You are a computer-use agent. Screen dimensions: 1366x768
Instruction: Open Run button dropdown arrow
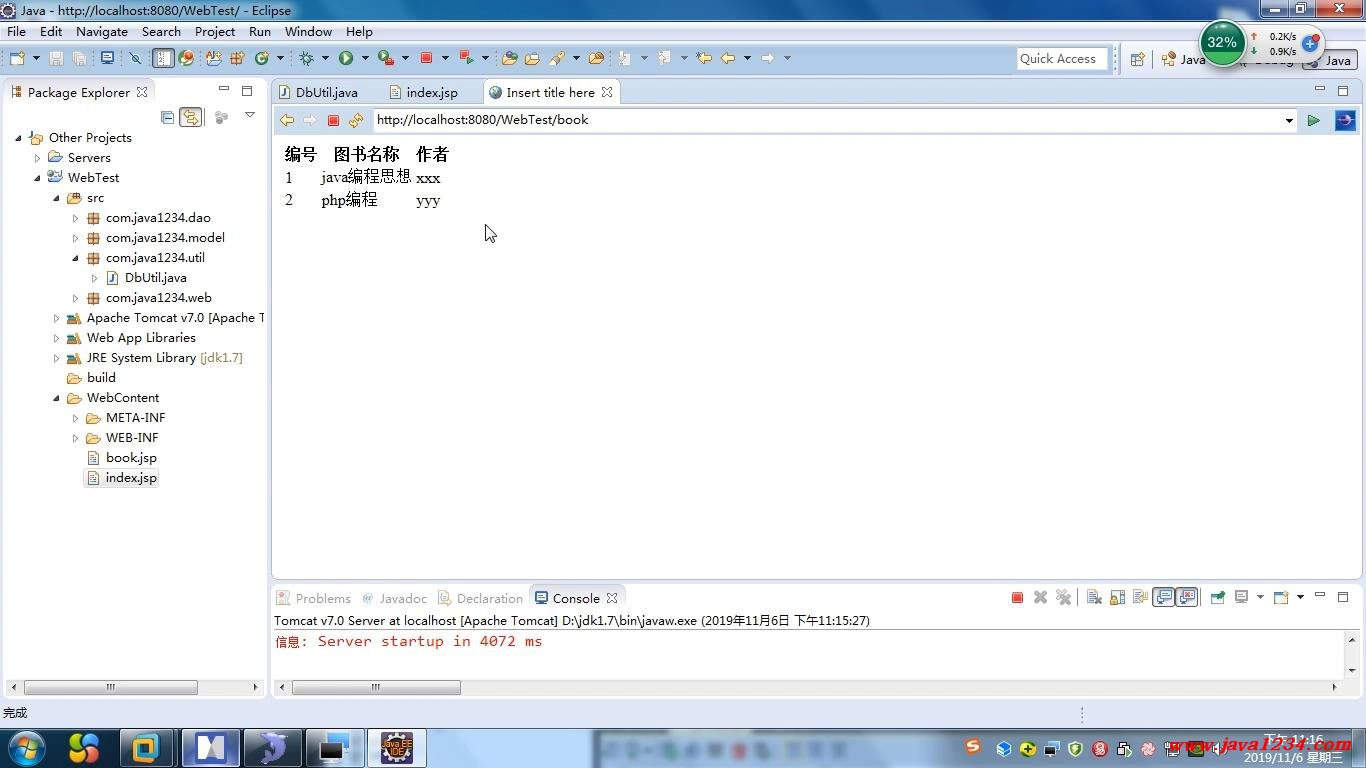[x=364, y=58]
